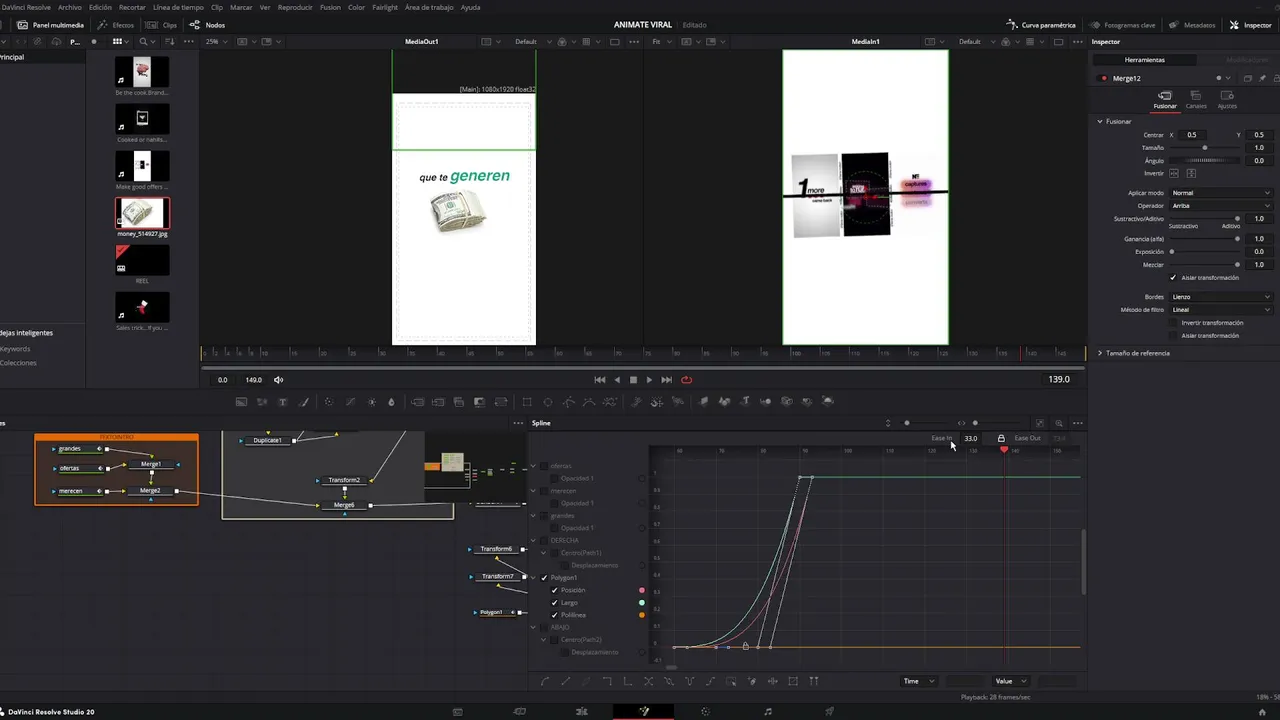
Task: Toggle loop playback
Action: coord(686,380)
